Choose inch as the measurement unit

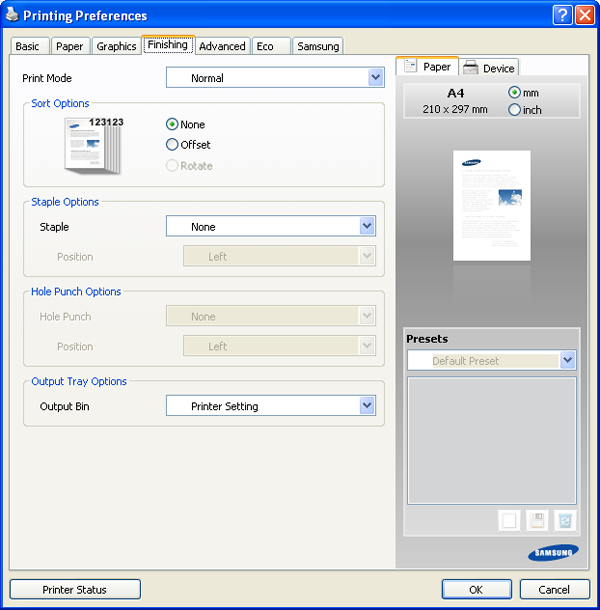[x=515, y=110]
